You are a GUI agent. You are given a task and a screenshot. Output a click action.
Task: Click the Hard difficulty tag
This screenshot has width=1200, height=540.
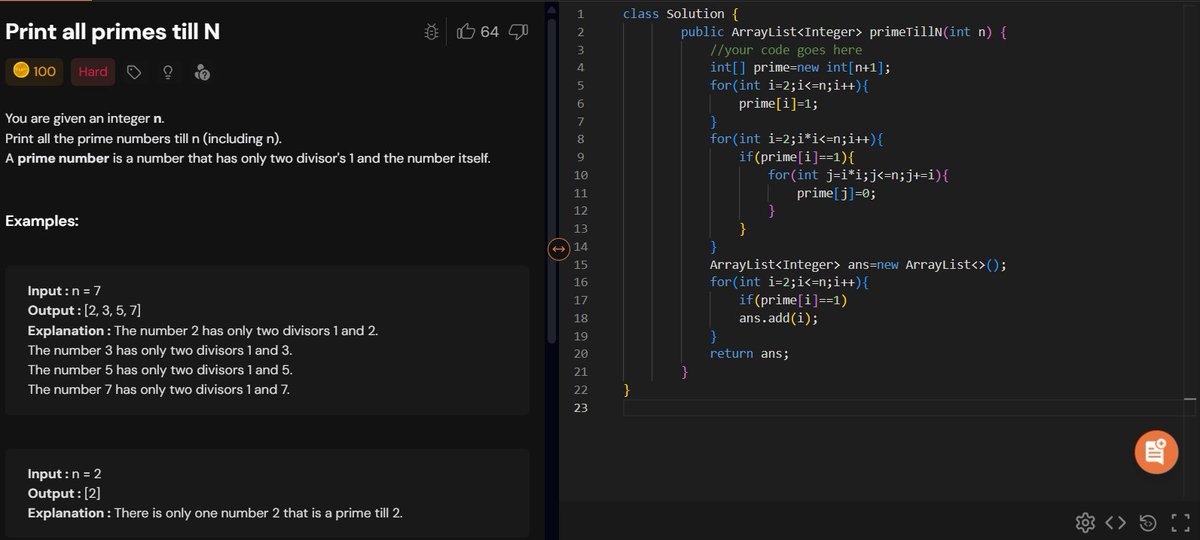click(x=93, y=71)
